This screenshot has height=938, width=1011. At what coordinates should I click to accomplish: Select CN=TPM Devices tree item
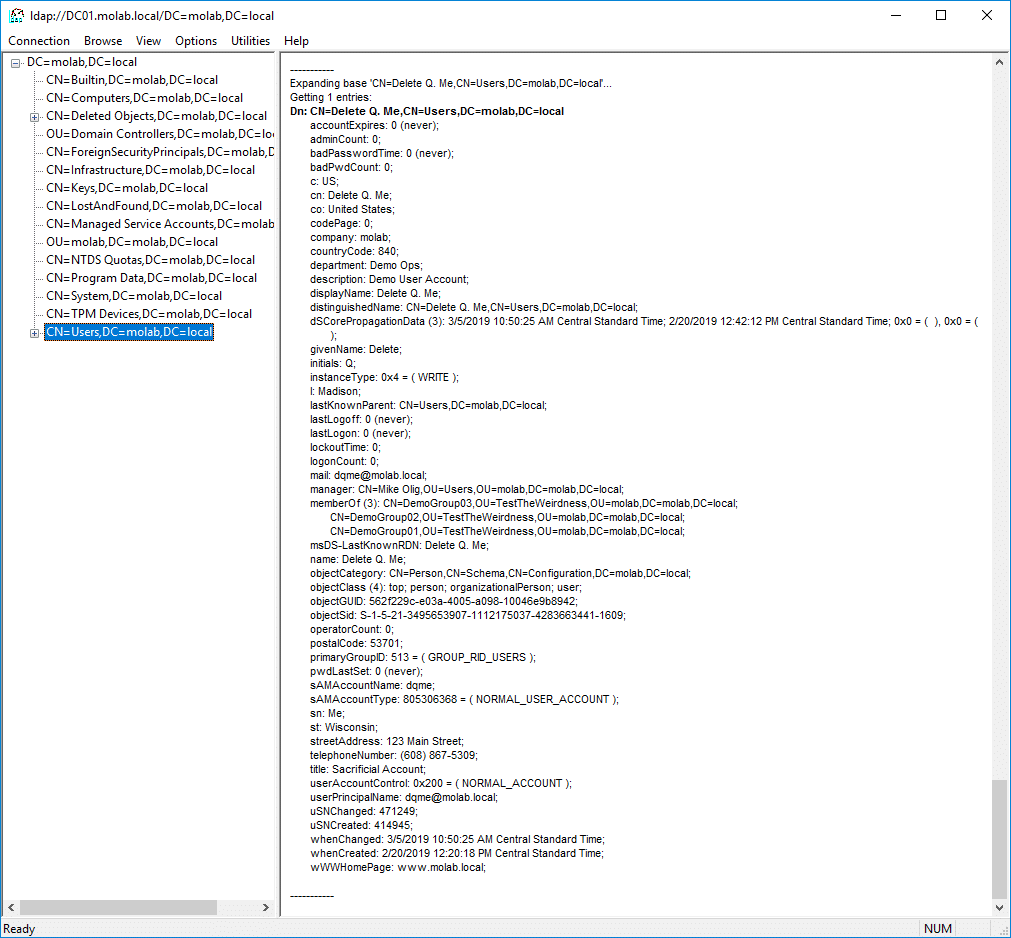[149, 315]
